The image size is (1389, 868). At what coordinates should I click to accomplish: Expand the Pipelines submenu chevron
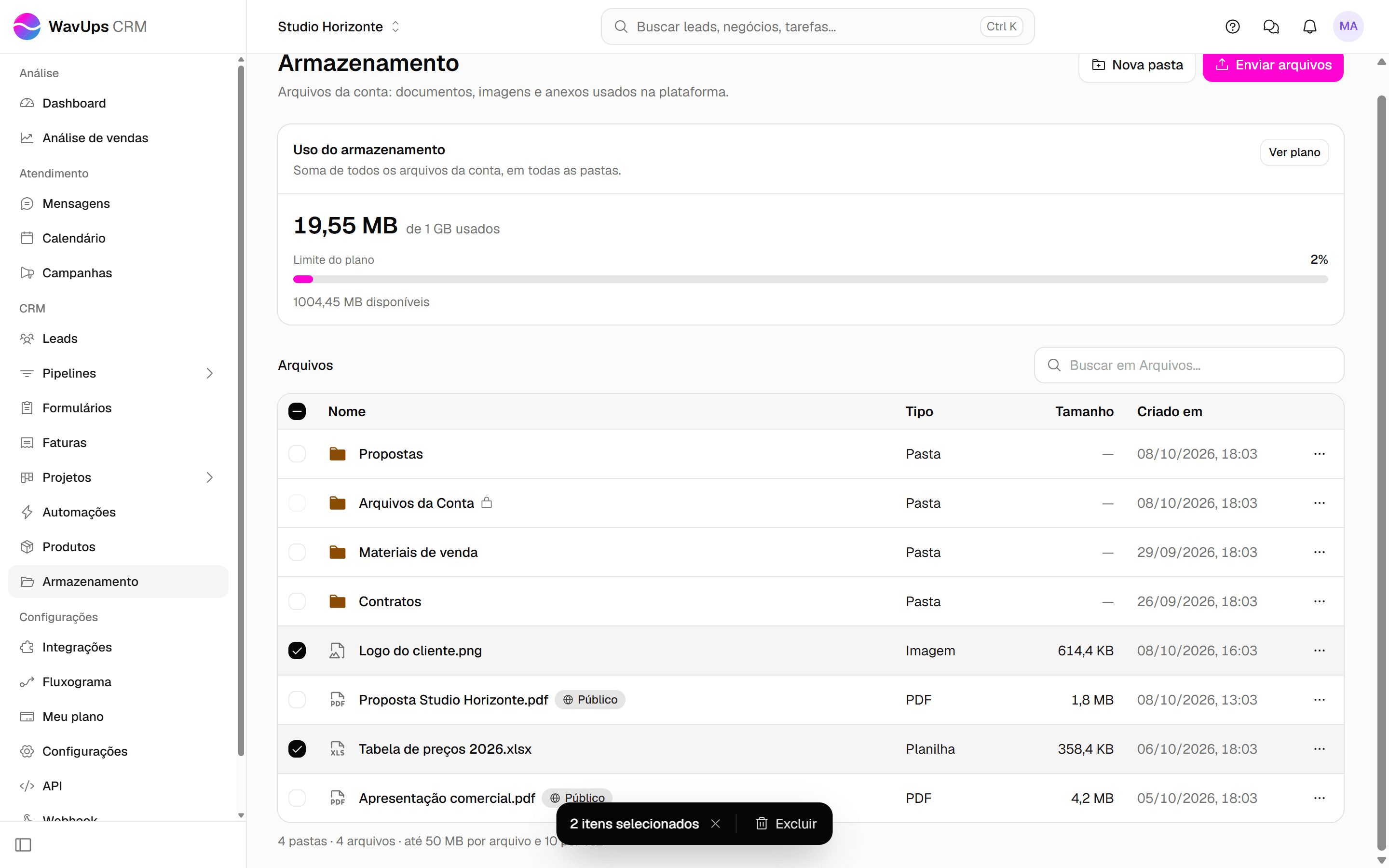(x=209, y=373)
